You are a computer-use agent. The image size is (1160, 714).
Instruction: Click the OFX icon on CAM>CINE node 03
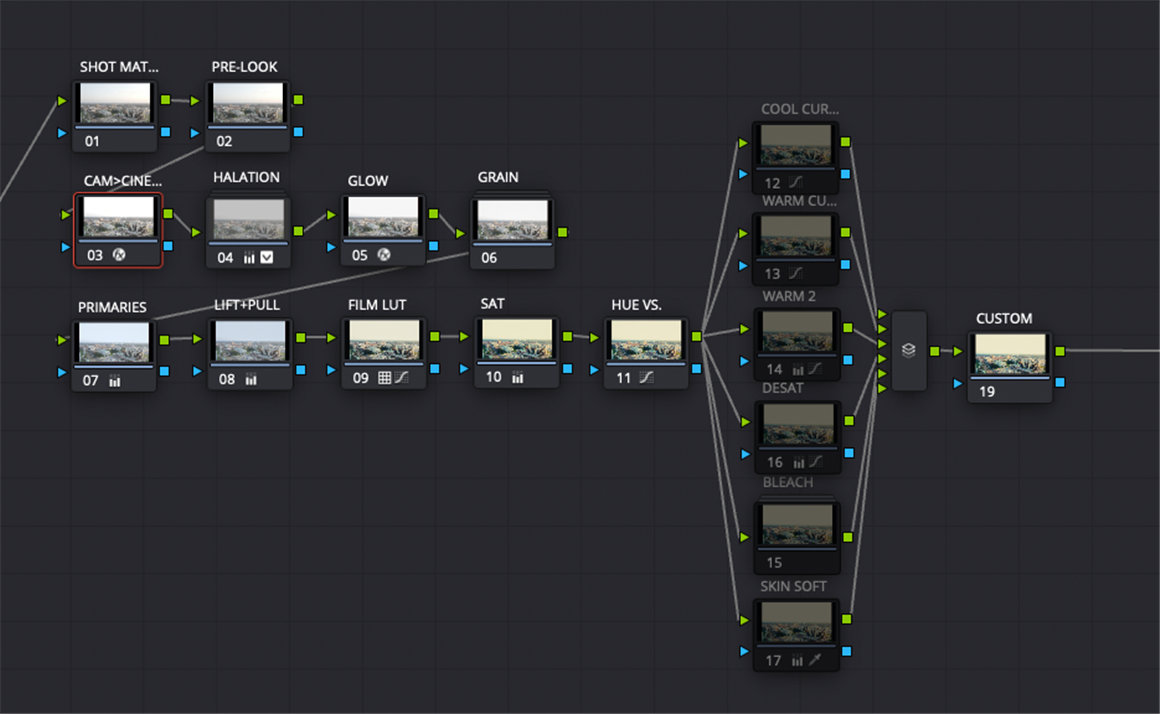[119, 255]
